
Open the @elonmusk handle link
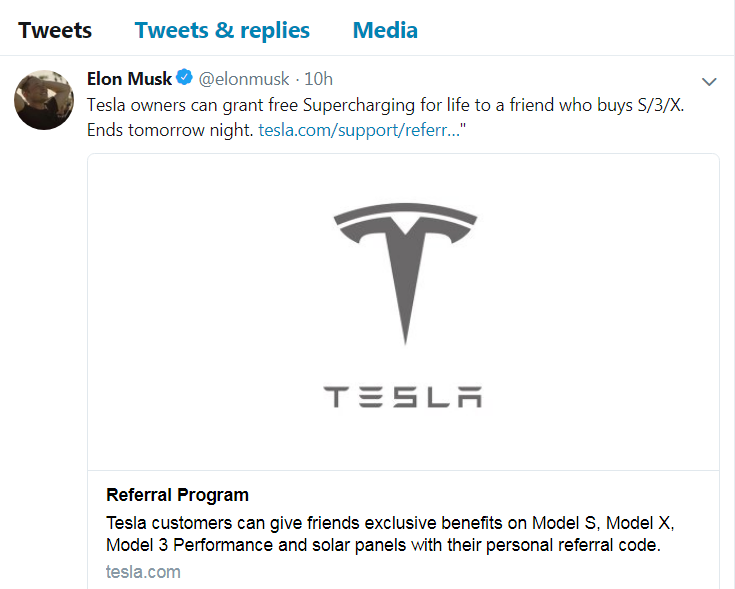coord(244,79)
